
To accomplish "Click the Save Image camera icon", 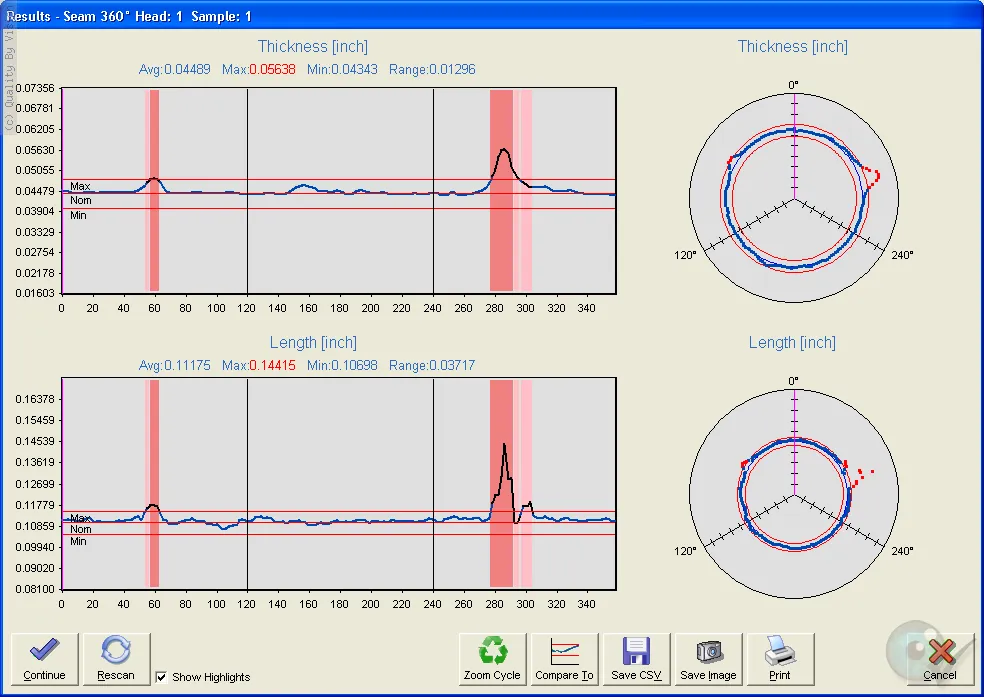I will (x=708, y=652).
